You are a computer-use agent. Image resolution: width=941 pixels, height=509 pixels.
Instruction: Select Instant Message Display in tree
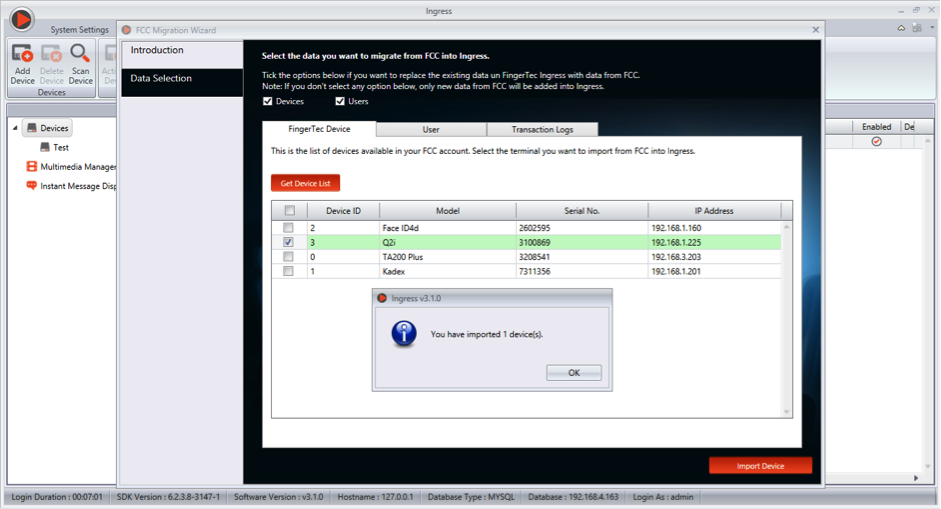point(78,186)
